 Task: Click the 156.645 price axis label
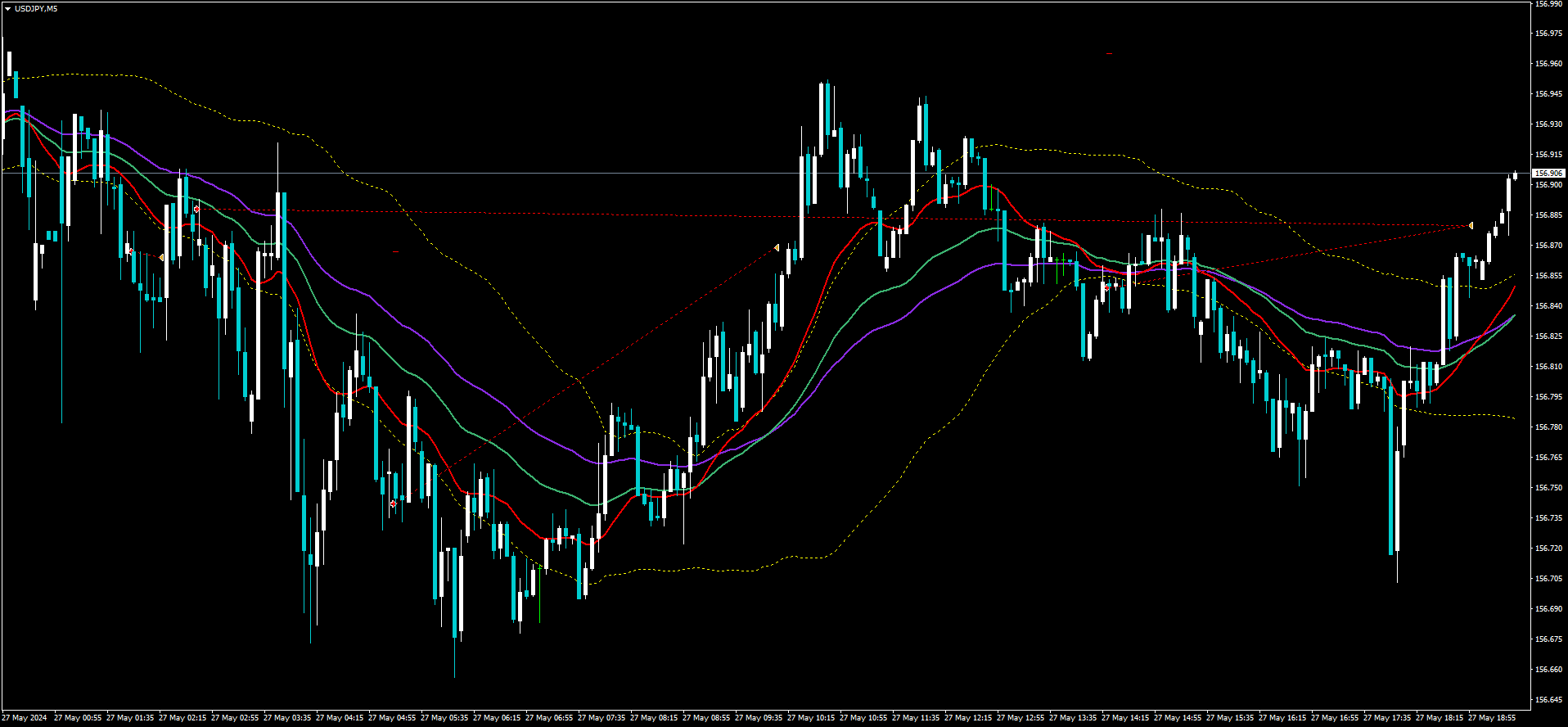[x=1548, y=700]
